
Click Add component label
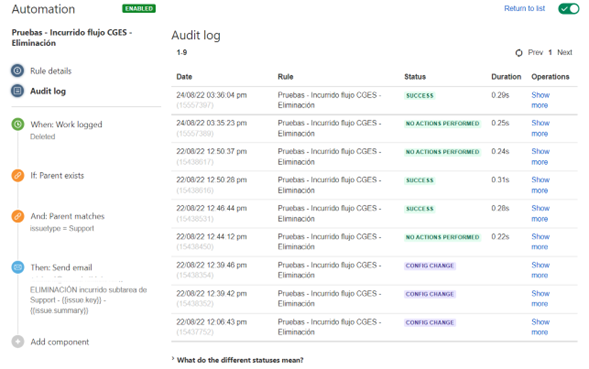[60, 342]
